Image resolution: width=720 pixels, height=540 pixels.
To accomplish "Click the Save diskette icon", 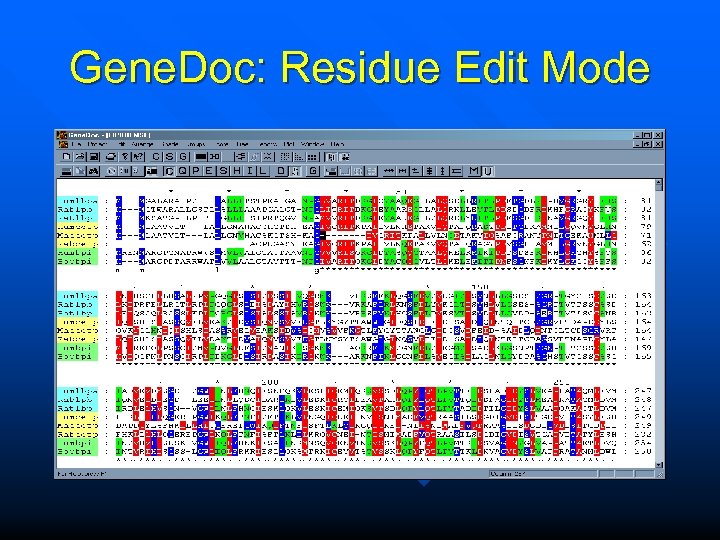I will (x=94, y=157).
